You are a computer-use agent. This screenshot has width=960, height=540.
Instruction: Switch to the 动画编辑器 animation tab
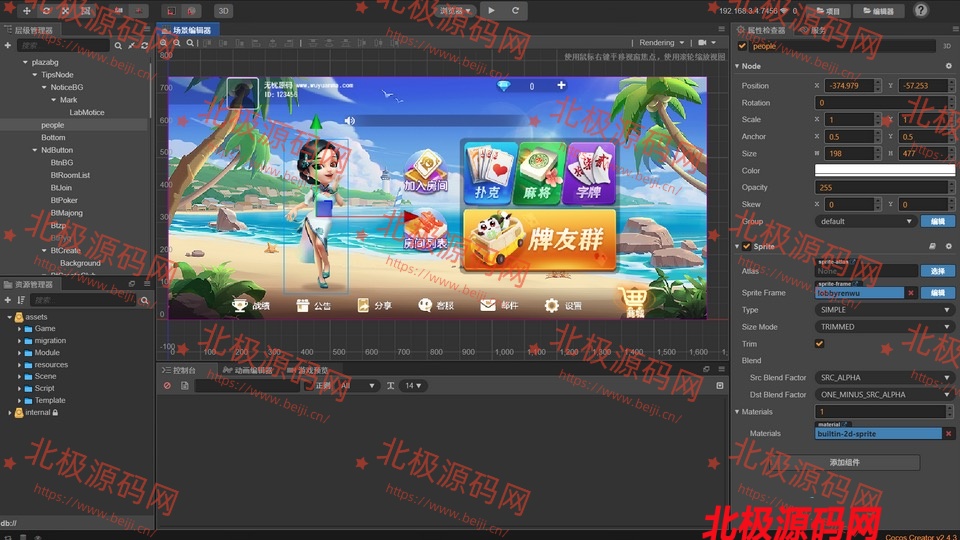click(248, 370)
